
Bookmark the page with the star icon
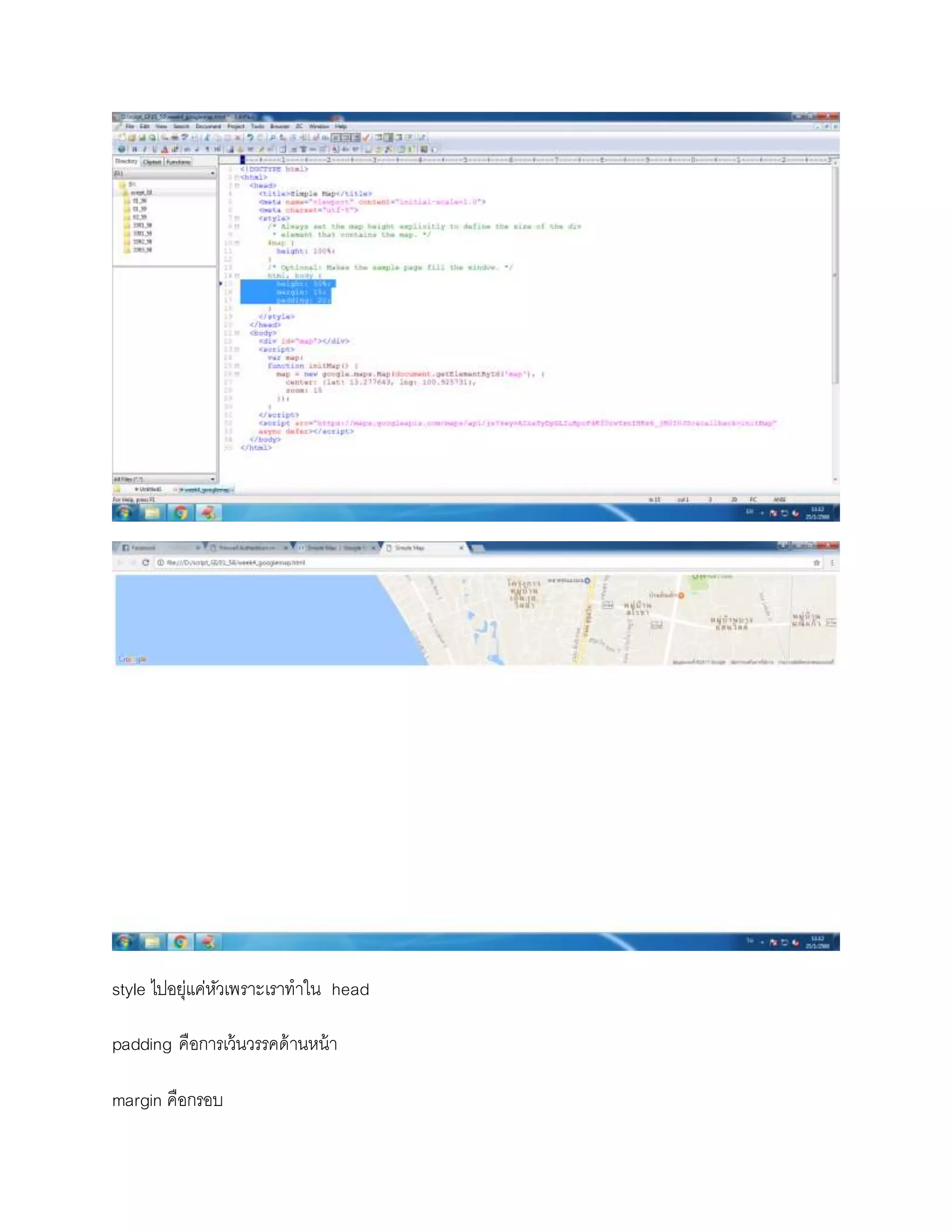816,563
